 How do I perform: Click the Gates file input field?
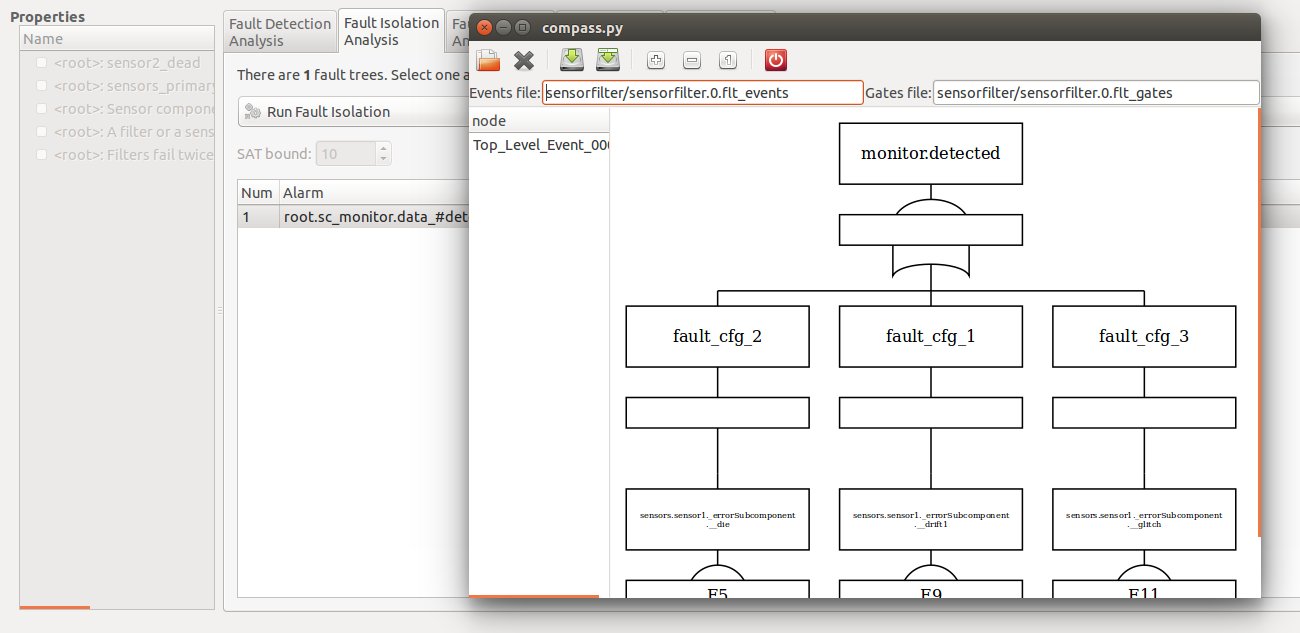pos(1095,93)
